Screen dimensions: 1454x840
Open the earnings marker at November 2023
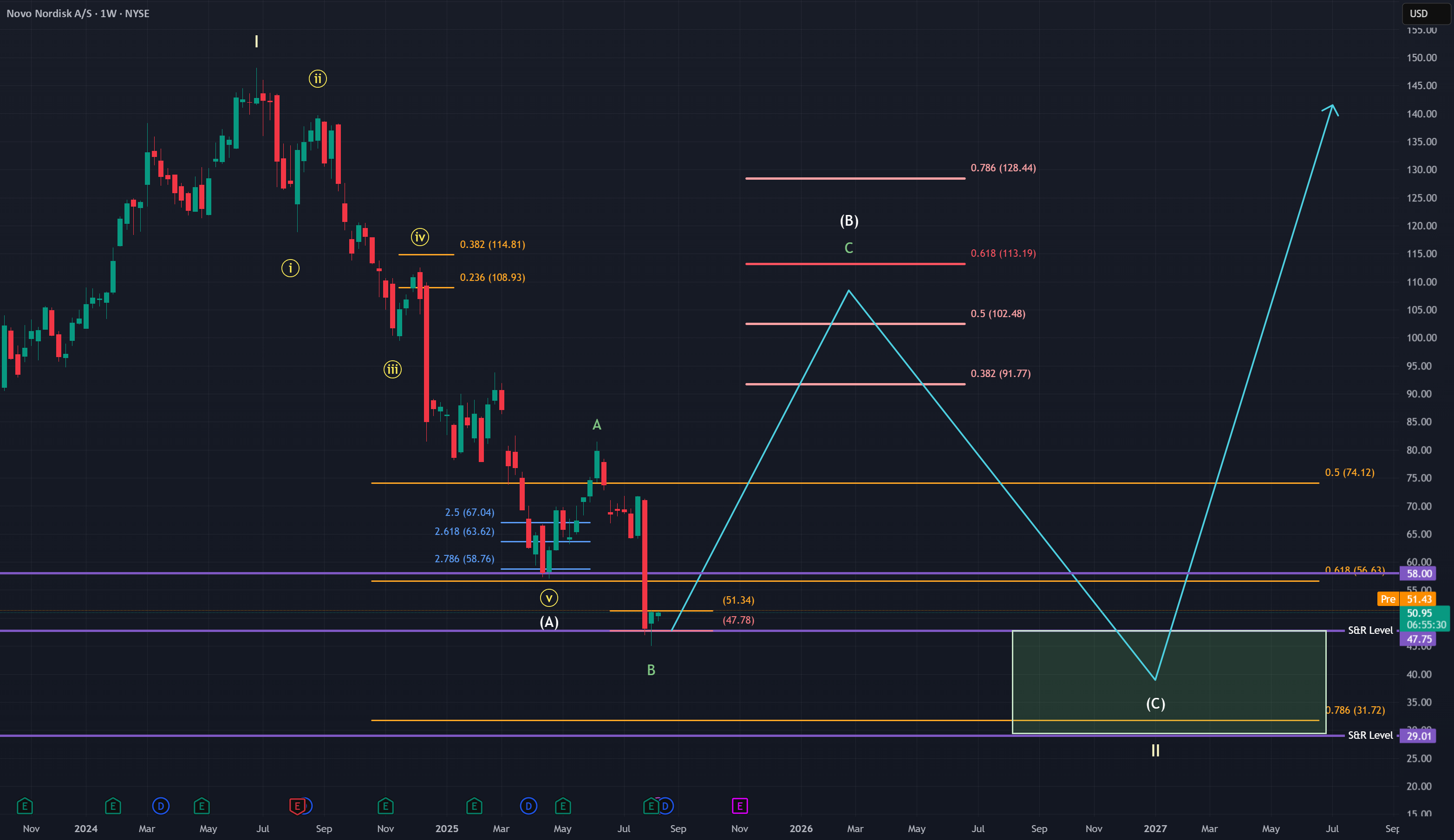coord(24,806)
